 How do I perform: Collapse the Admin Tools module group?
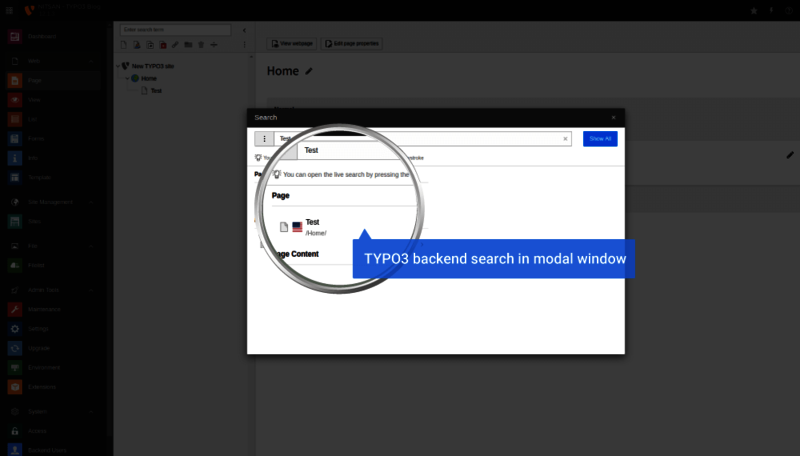pos(91,290)
